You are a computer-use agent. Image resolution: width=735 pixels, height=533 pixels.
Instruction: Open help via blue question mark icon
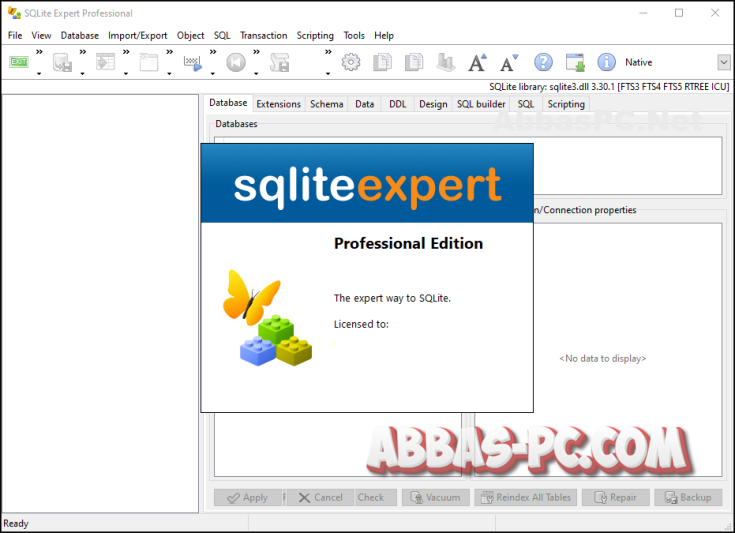coord(543,62)
